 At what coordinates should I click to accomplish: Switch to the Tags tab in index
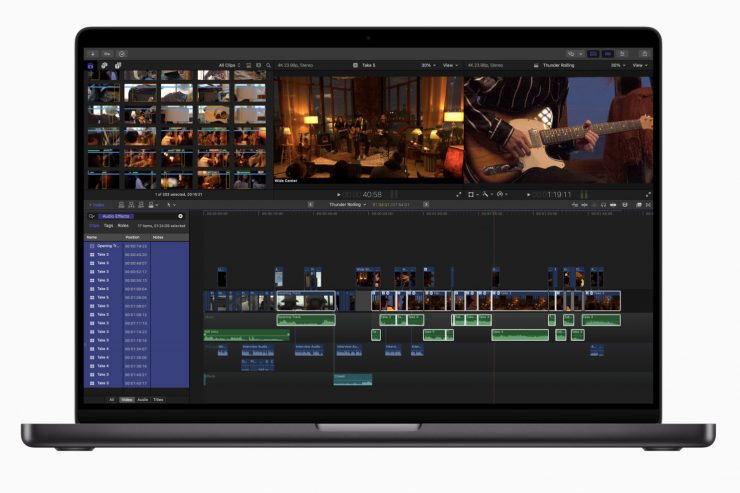[108, 225]
